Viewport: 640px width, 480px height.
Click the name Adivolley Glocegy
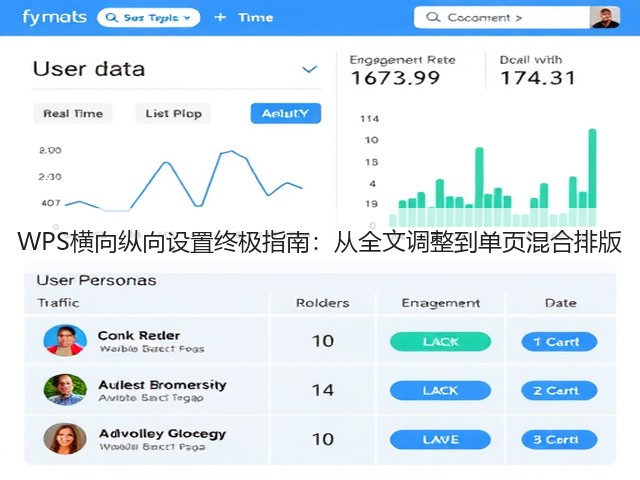coord(162,433)
